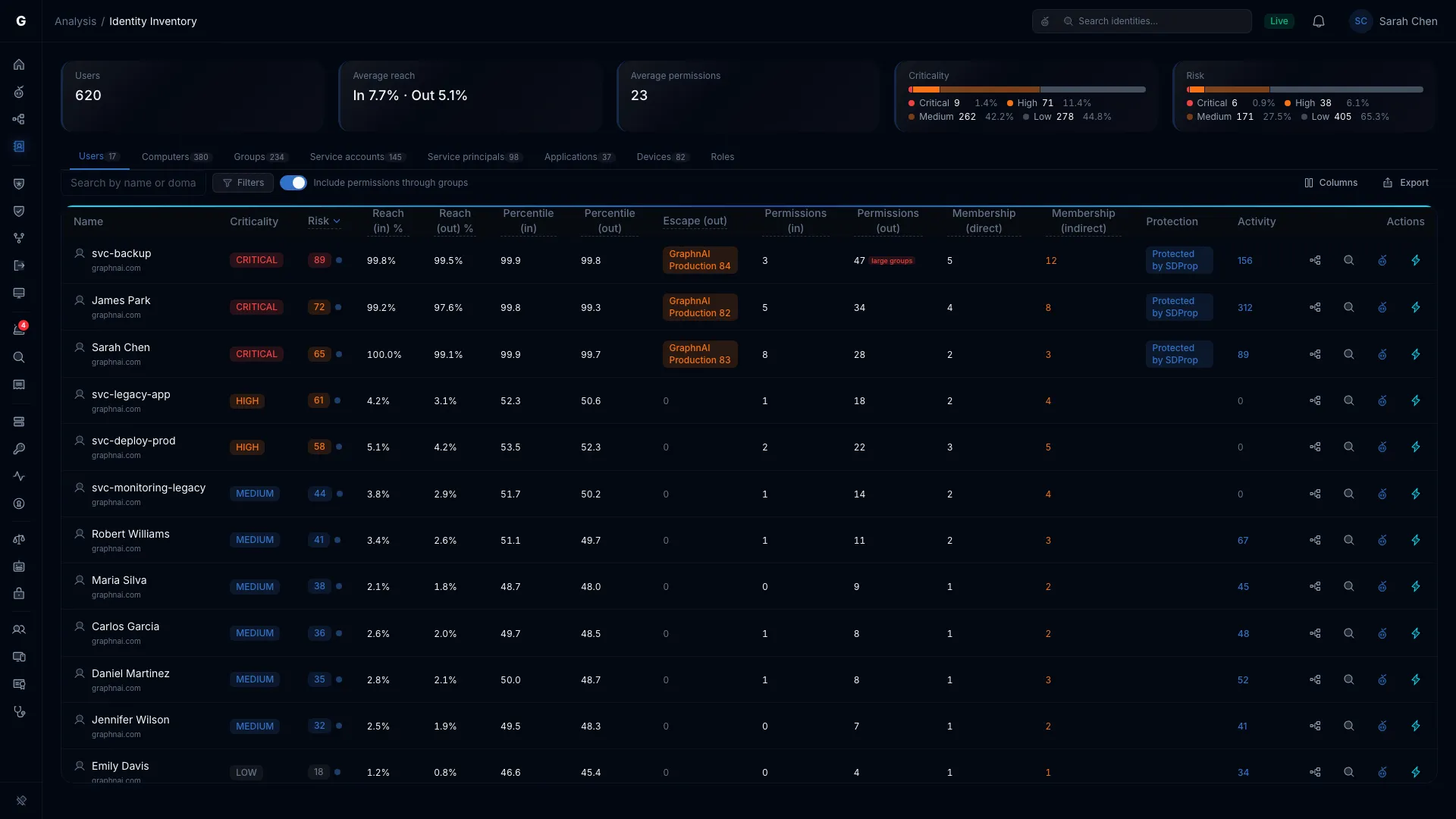
Task: Select the Carlos Garcia row name
Action: [125, 626]
